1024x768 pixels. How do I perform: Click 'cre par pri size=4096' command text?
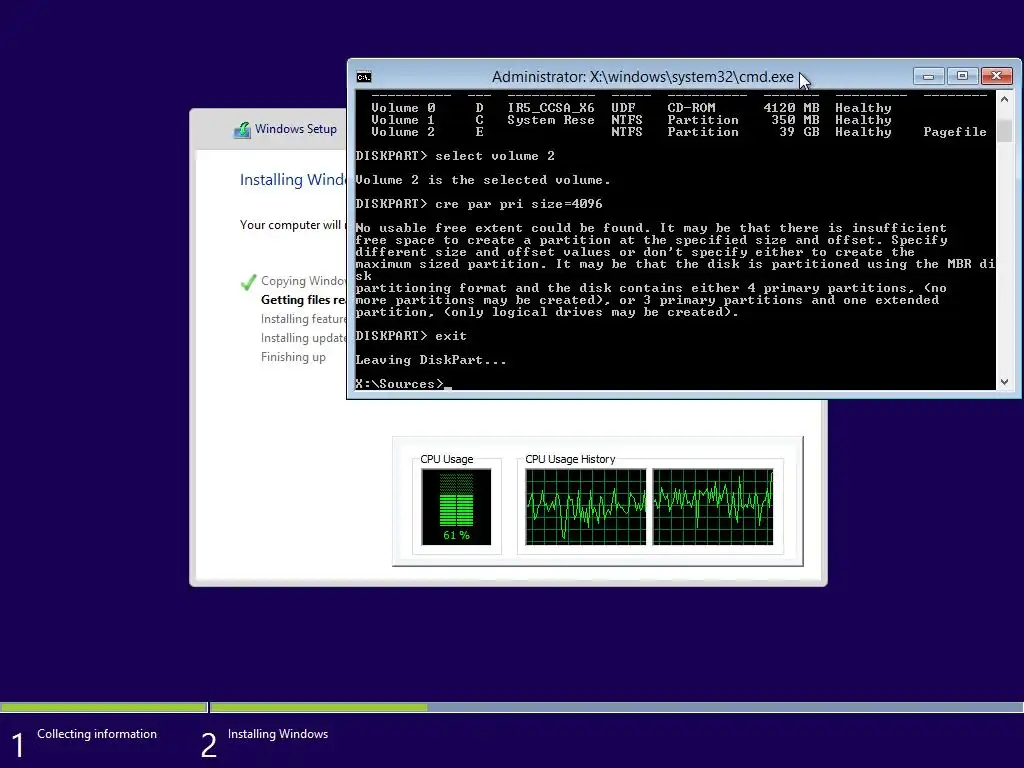(x=519, y=204)
